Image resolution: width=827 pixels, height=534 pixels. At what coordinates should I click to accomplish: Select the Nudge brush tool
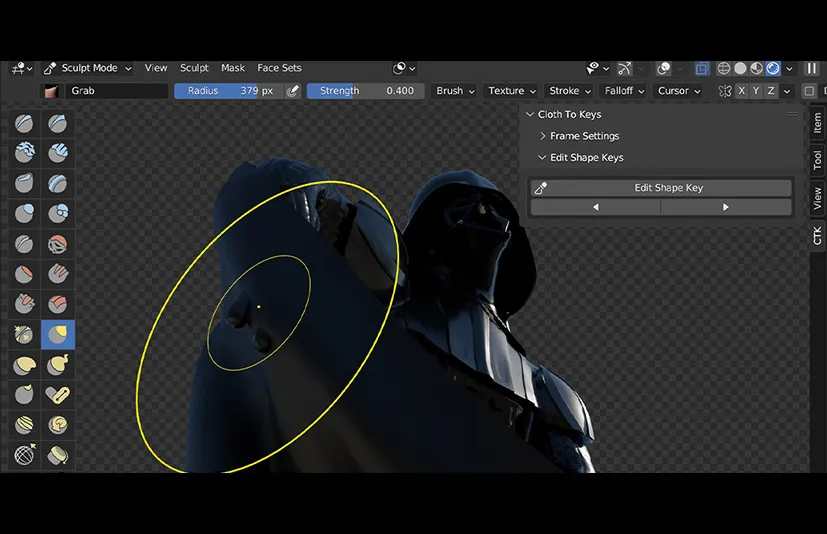click(24, 425)
